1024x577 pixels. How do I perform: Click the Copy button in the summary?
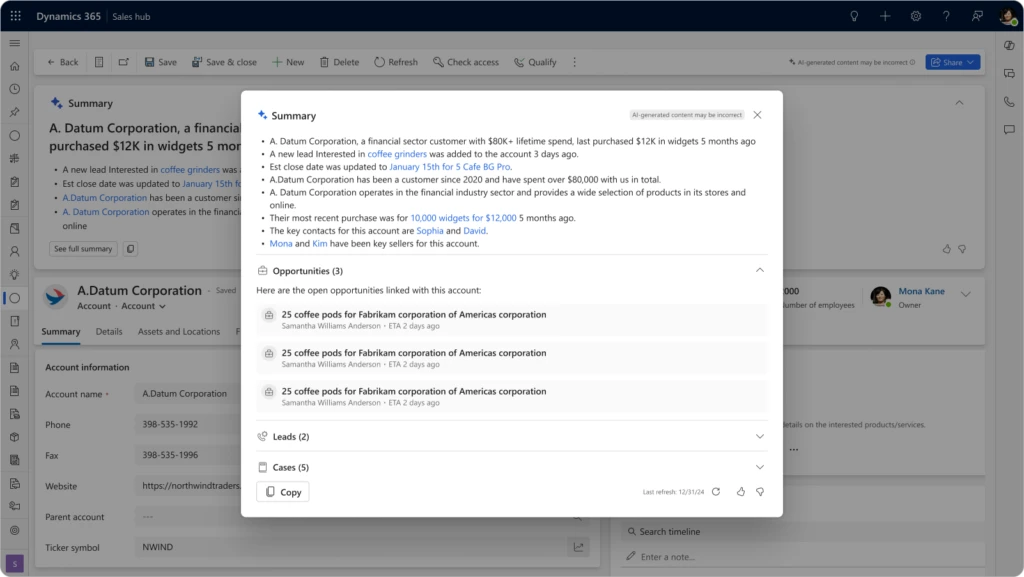(x=282, y=492)
